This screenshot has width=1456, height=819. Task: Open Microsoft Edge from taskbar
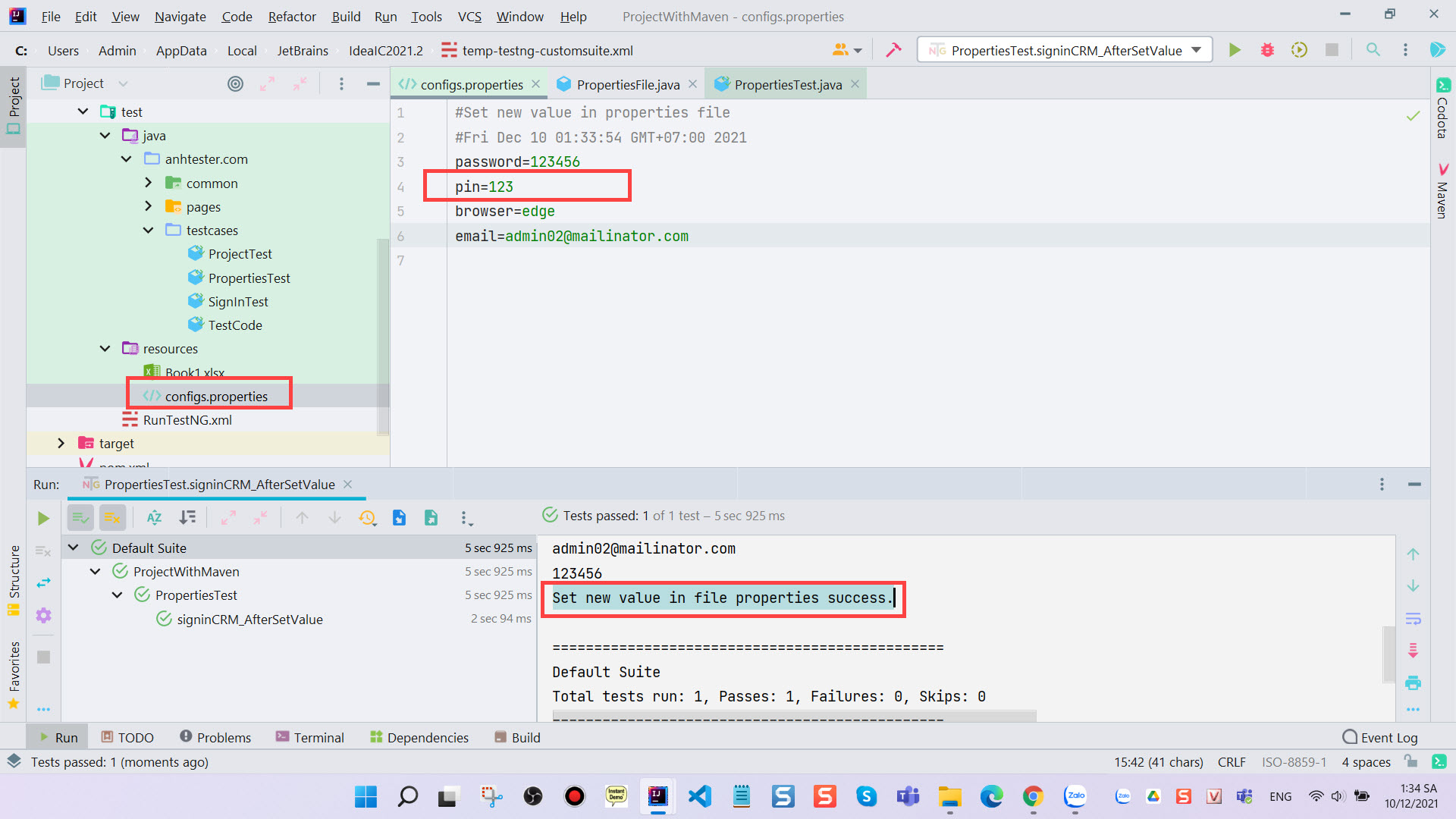pyautogui.click(x=991, y=795)
